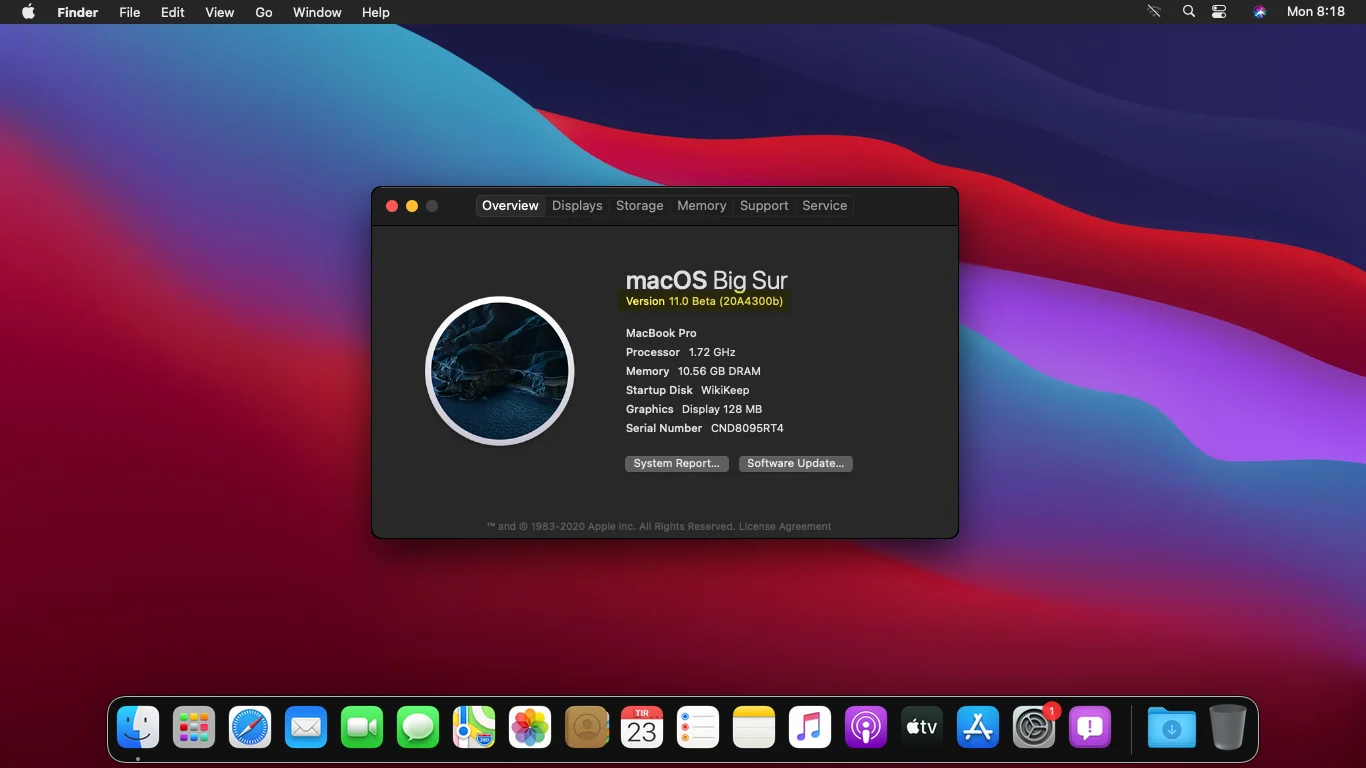Open Control Center in menu bar
Viewport: 1366px width, 768px height.
[x=1219, y=12]
